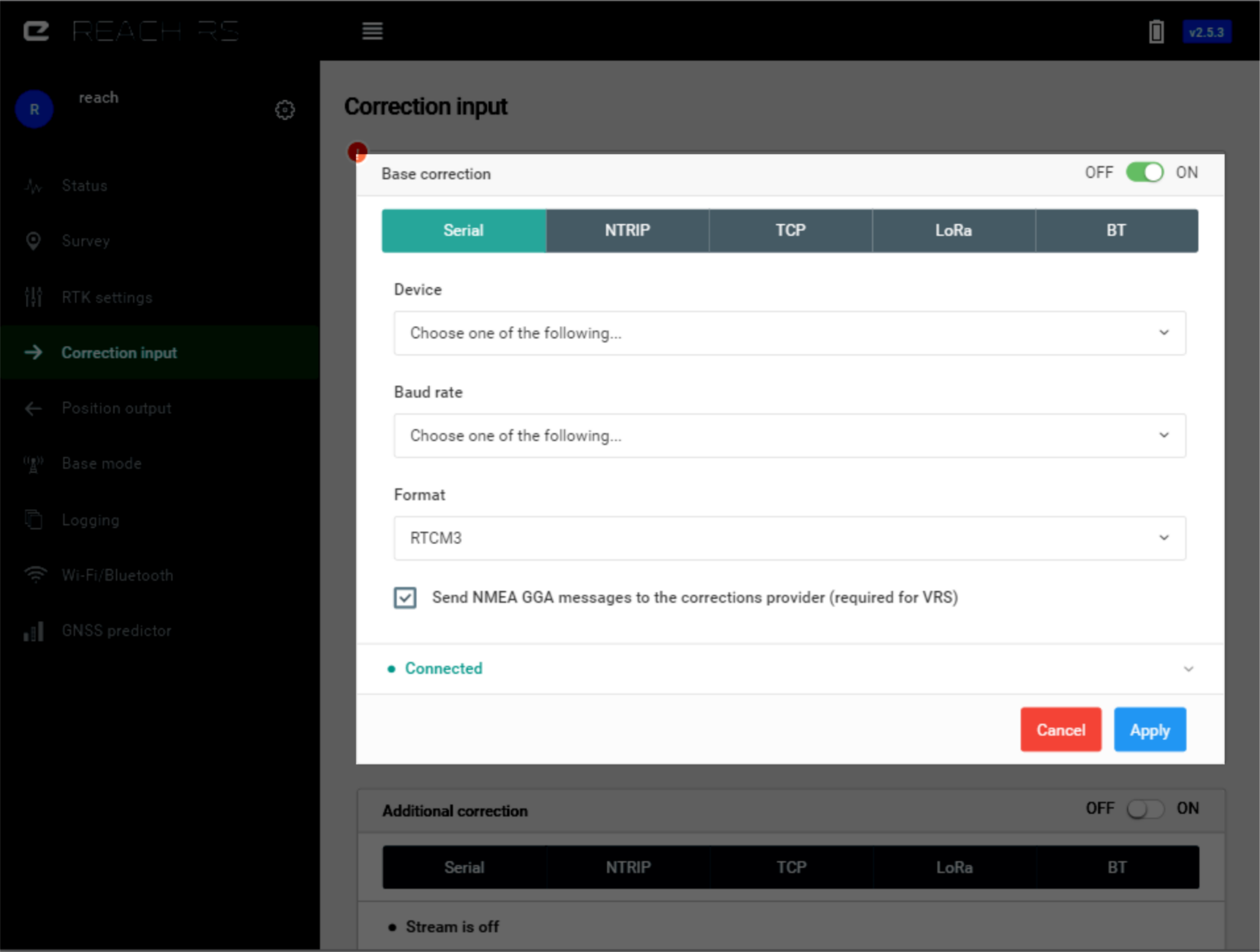This screenshot has height=952, width=1260.
Task: Click the Wi-Fi signal icon
Action: coord(35,574)
